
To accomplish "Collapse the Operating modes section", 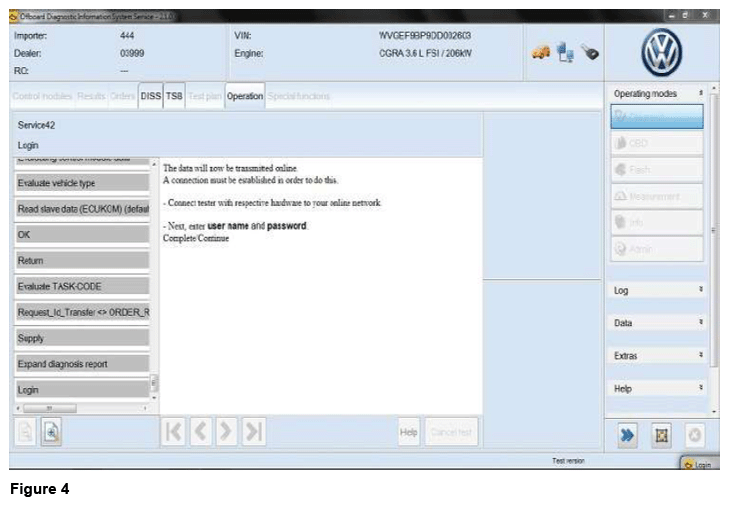I will coord(701,93).
